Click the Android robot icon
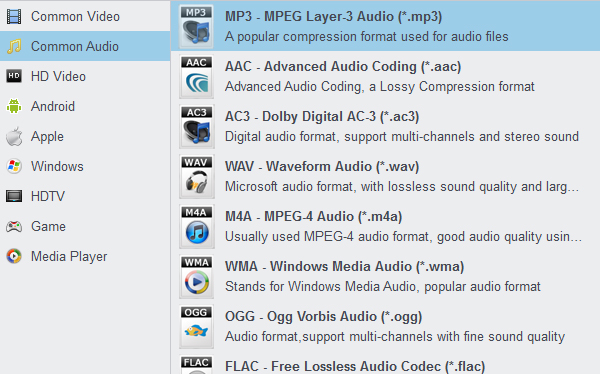This screenshot has width=600, height=374. (x=14, y=106)
